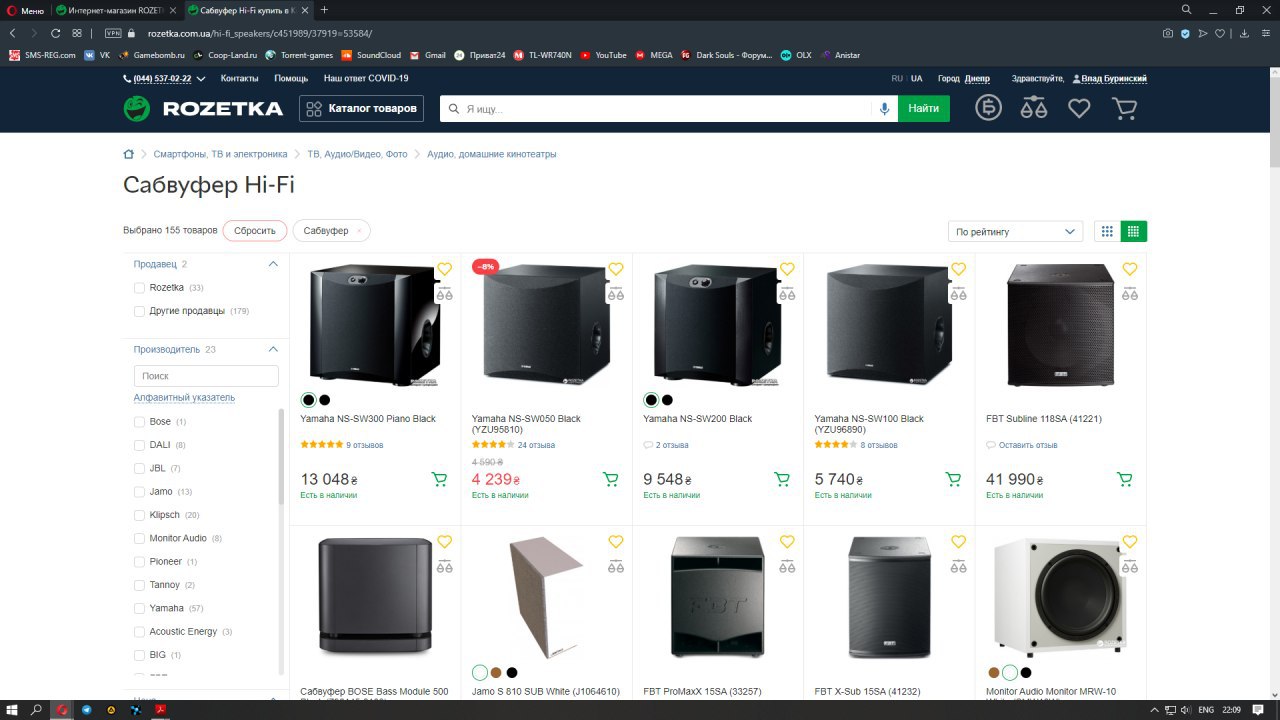
Task: Open user profile Влад Буринский
Action: coord(1114,78)
